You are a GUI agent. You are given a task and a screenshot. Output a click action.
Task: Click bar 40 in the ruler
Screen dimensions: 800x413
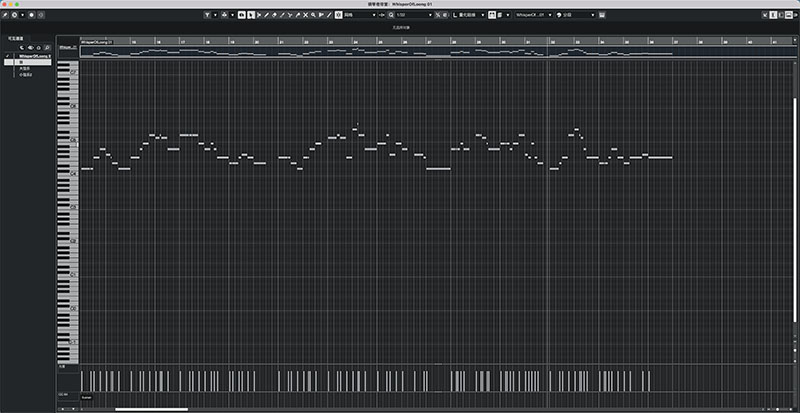coord(750,41)
